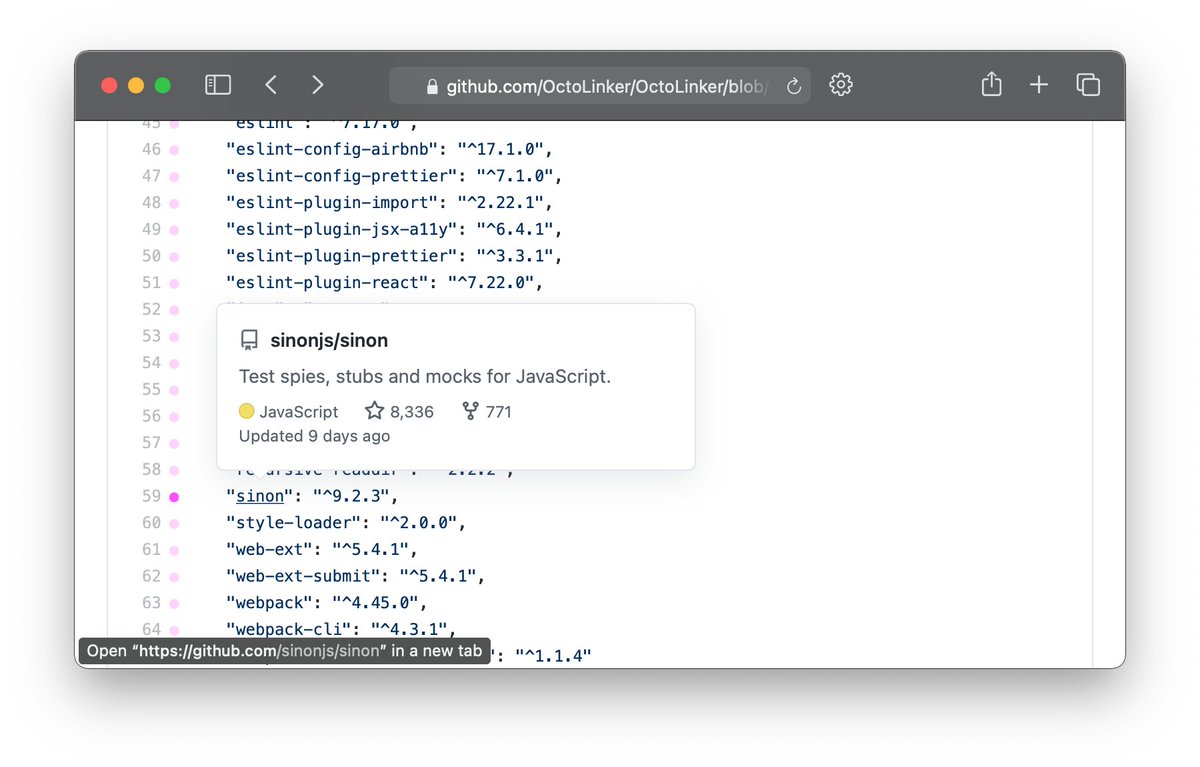Select line number 51
The image size is (1200, 767).
pyautogui.click(x=151, y=282)
